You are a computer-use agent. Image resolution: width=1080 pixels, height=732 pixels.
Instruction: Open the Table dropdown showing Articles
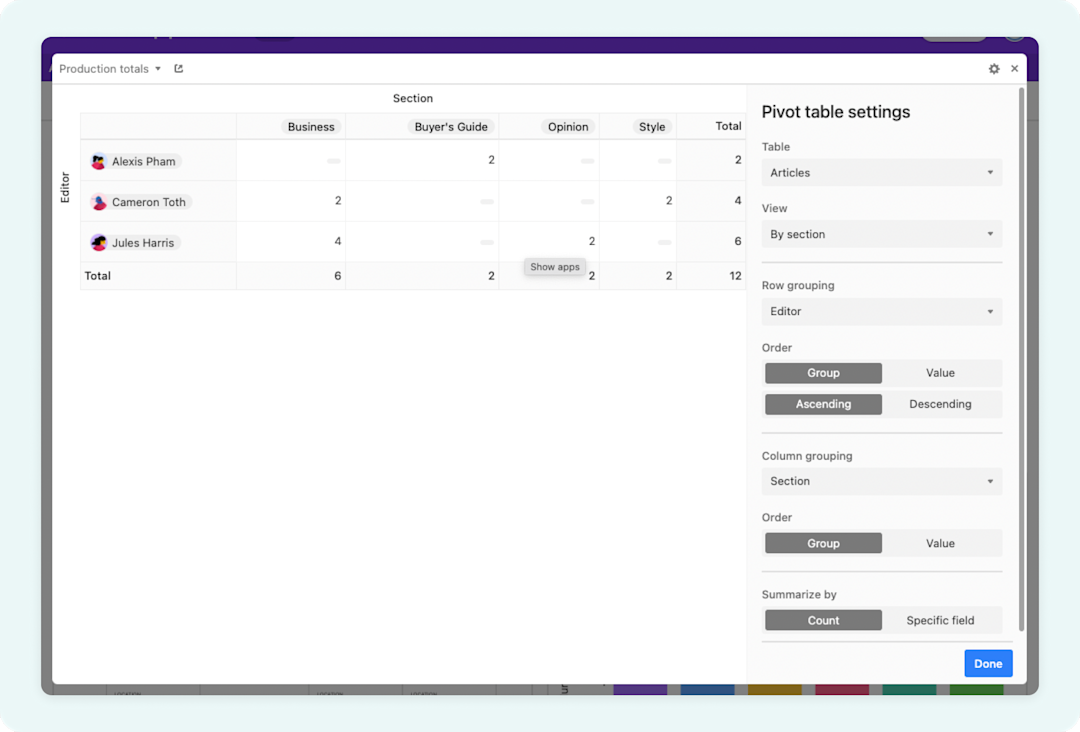881,172
